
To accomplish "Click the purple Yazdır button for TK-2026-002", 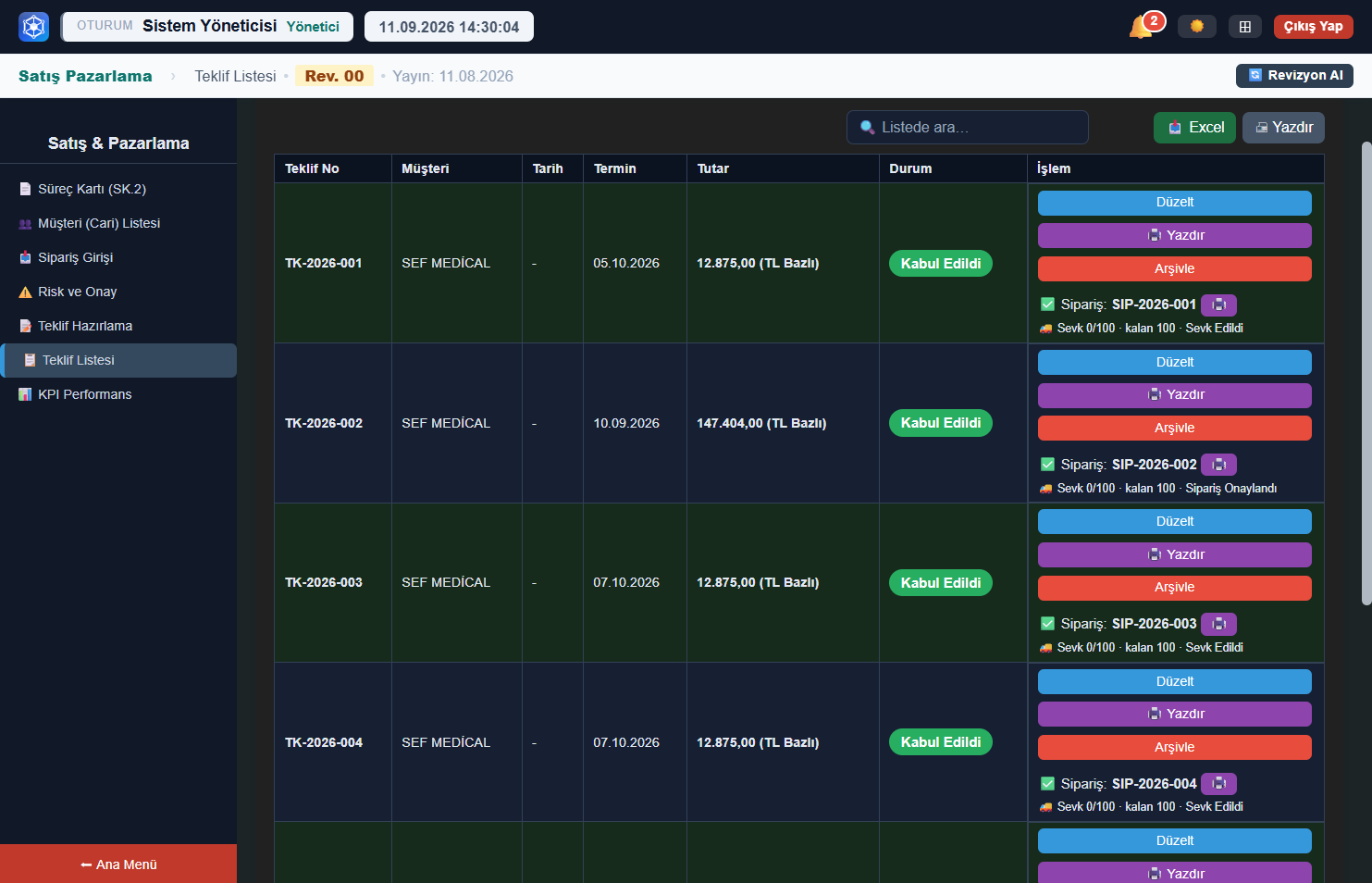I will (1175, 395).
